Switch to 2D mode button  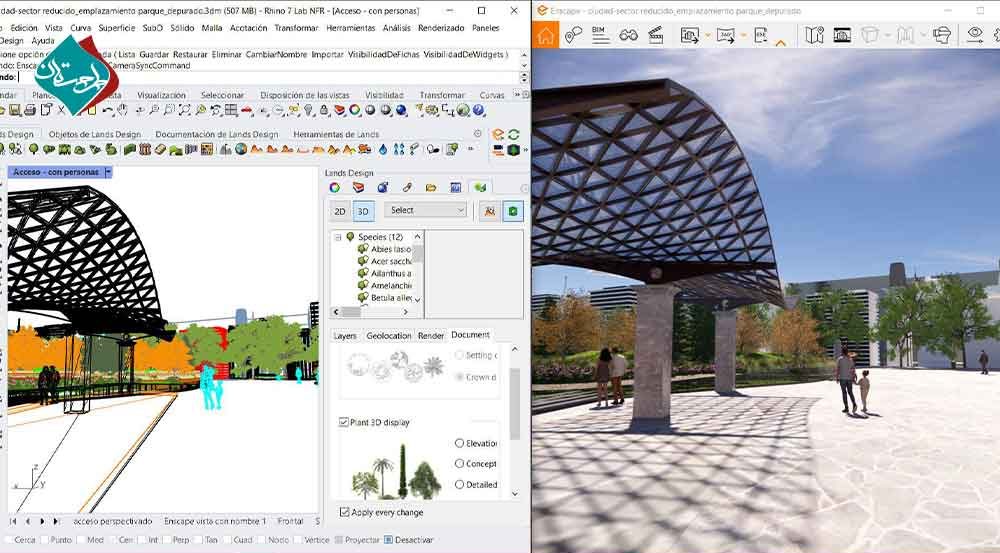(x=340, y=211)
